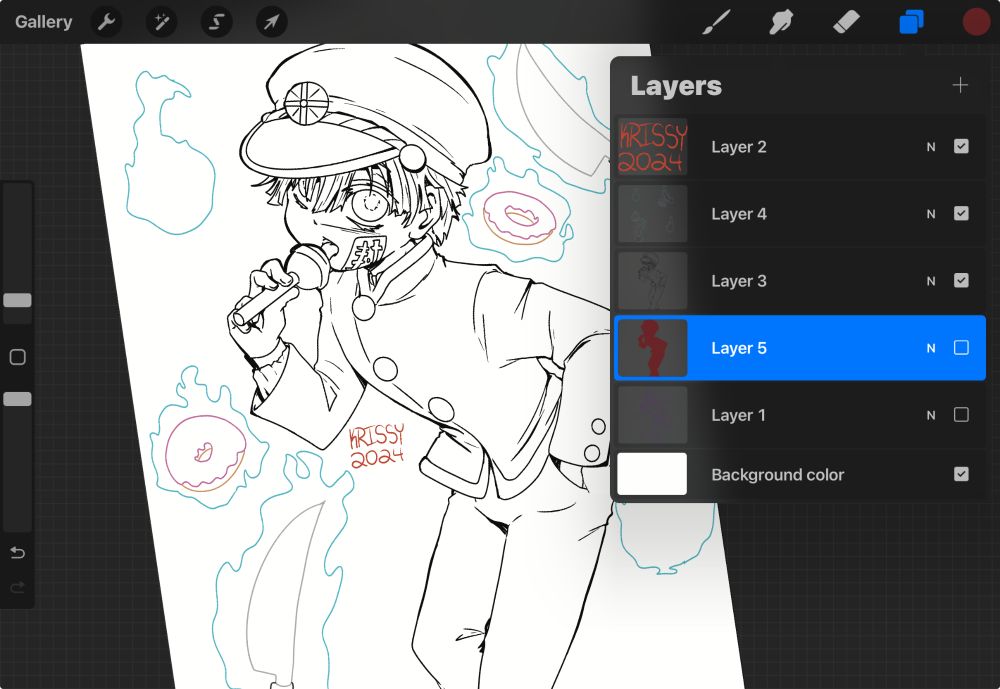1000x689 pixels.
Task: Tap the Background color label
Action: click(777, 475)
